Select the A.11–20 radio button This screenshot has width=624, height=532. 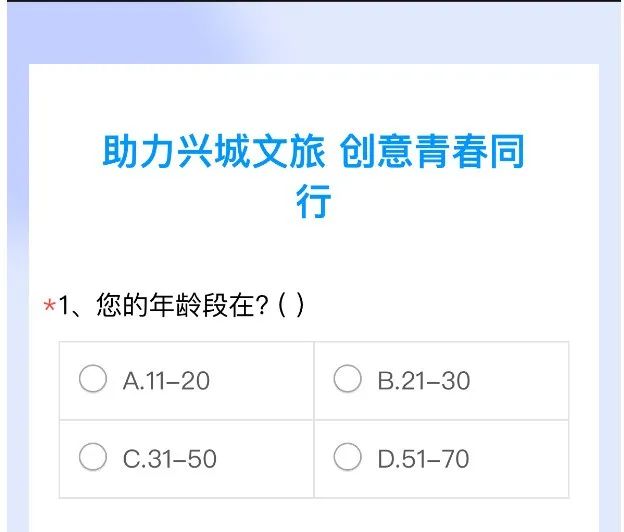[x=93, y=380]
